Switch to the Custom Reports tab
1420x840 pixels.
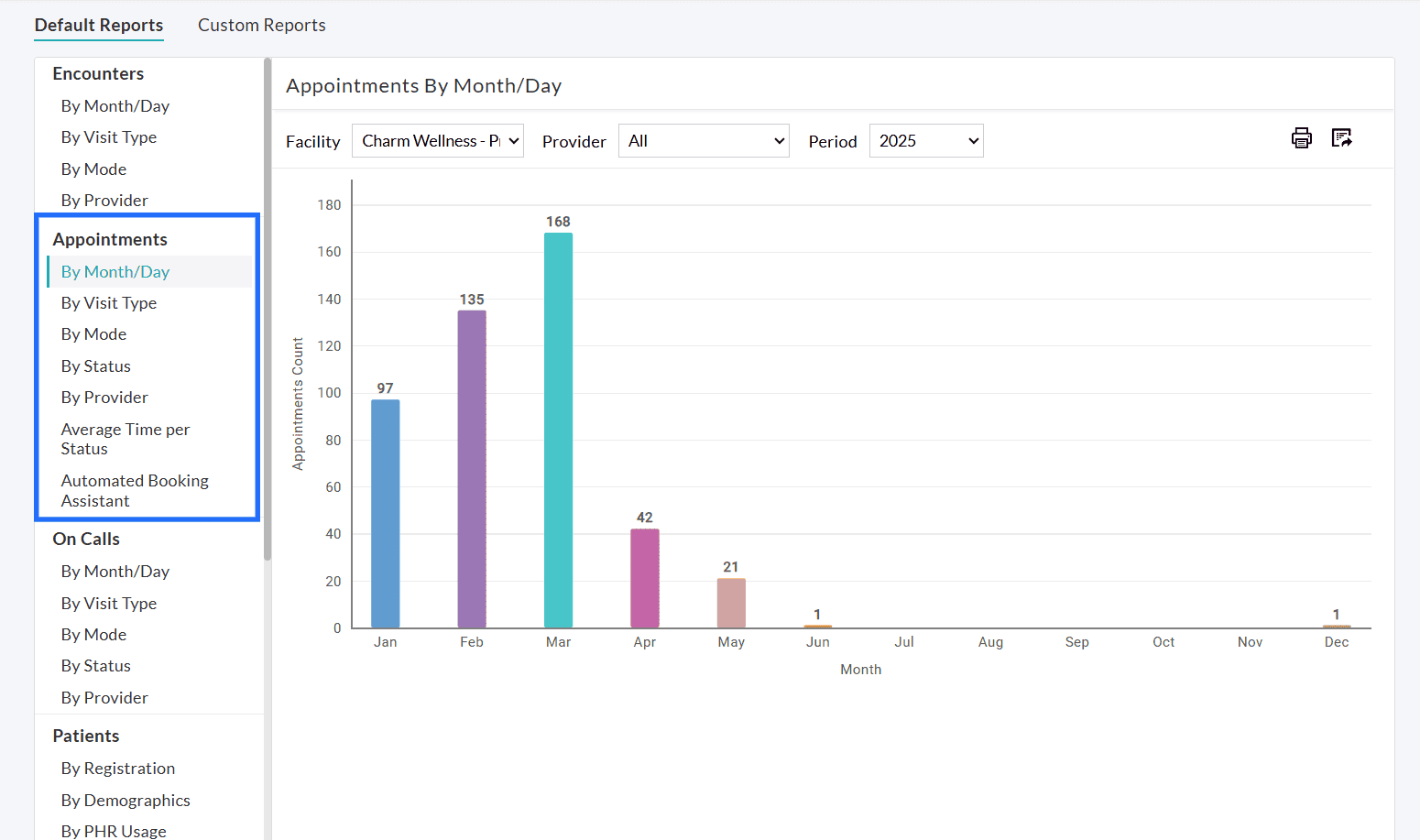pos(261,25)
